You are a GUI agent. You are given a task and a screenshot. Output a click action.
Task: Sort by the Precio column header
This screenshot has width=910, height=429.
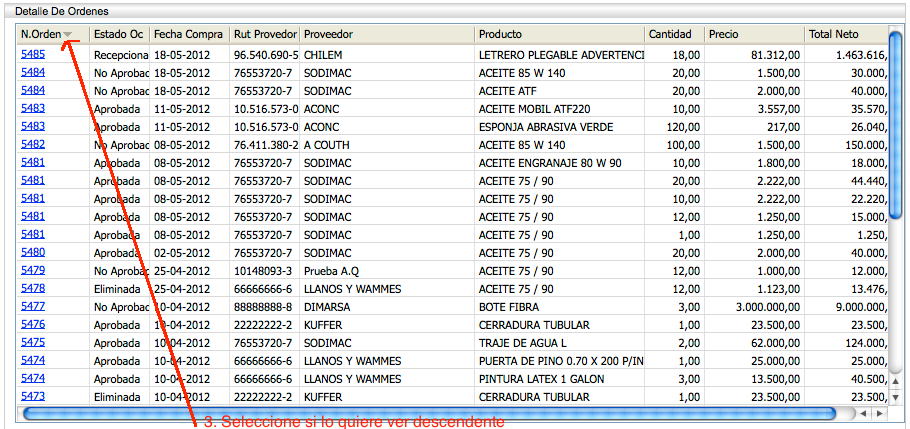pos(754,34)
